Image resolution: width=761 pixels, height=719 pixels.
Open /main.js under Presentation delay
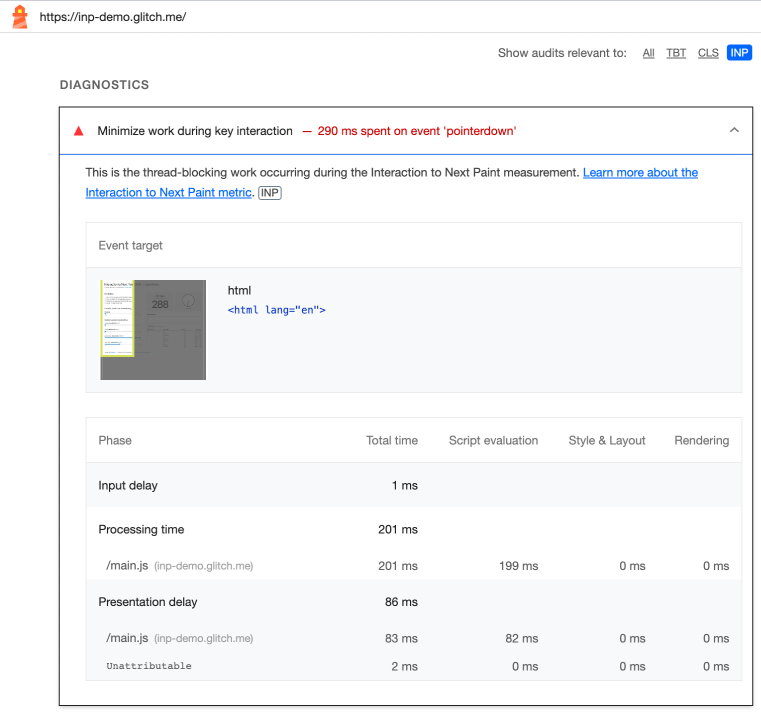127,638
